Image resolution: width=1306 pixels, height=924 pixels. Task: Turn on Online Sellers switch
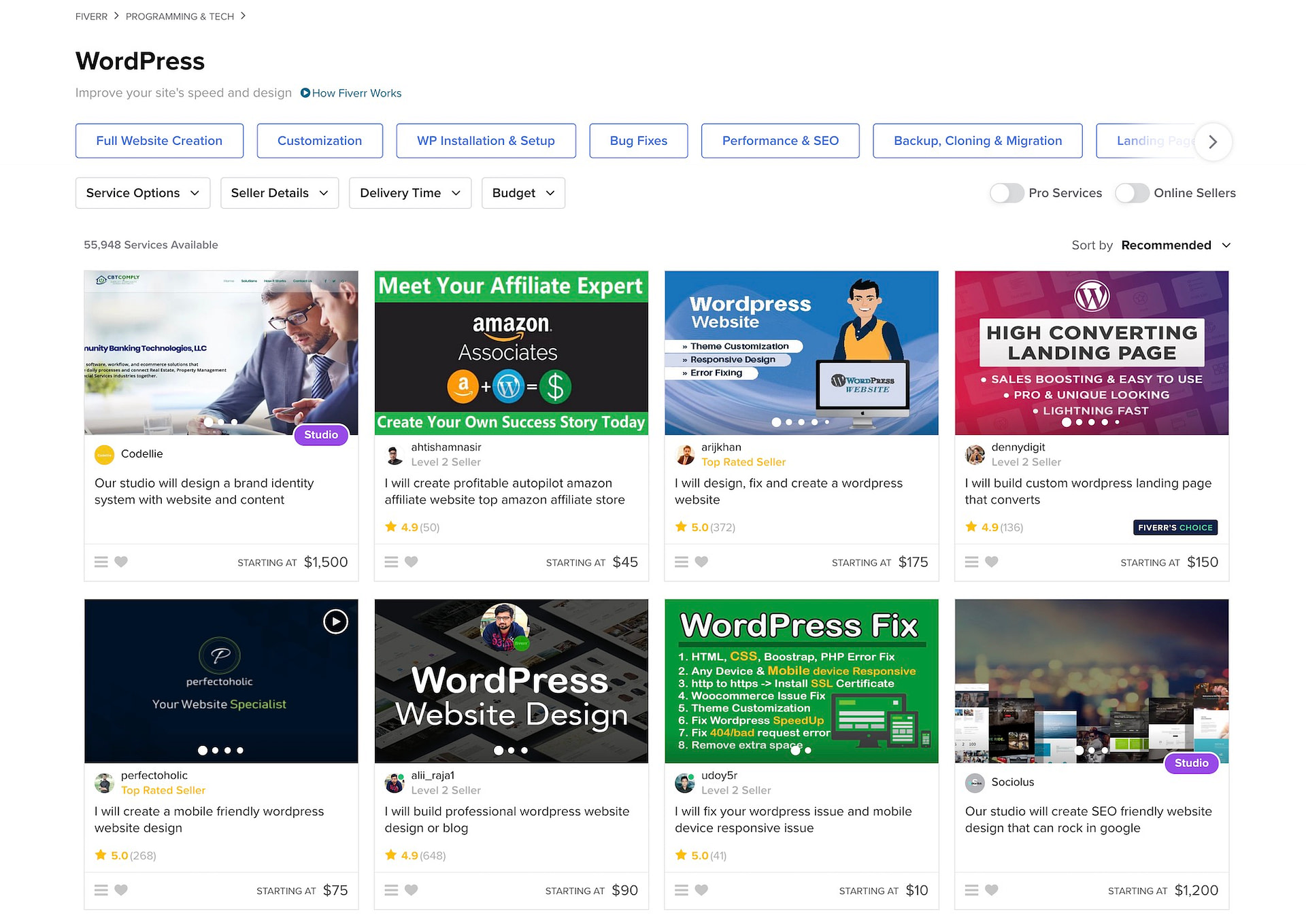(x=1132, y=193)
